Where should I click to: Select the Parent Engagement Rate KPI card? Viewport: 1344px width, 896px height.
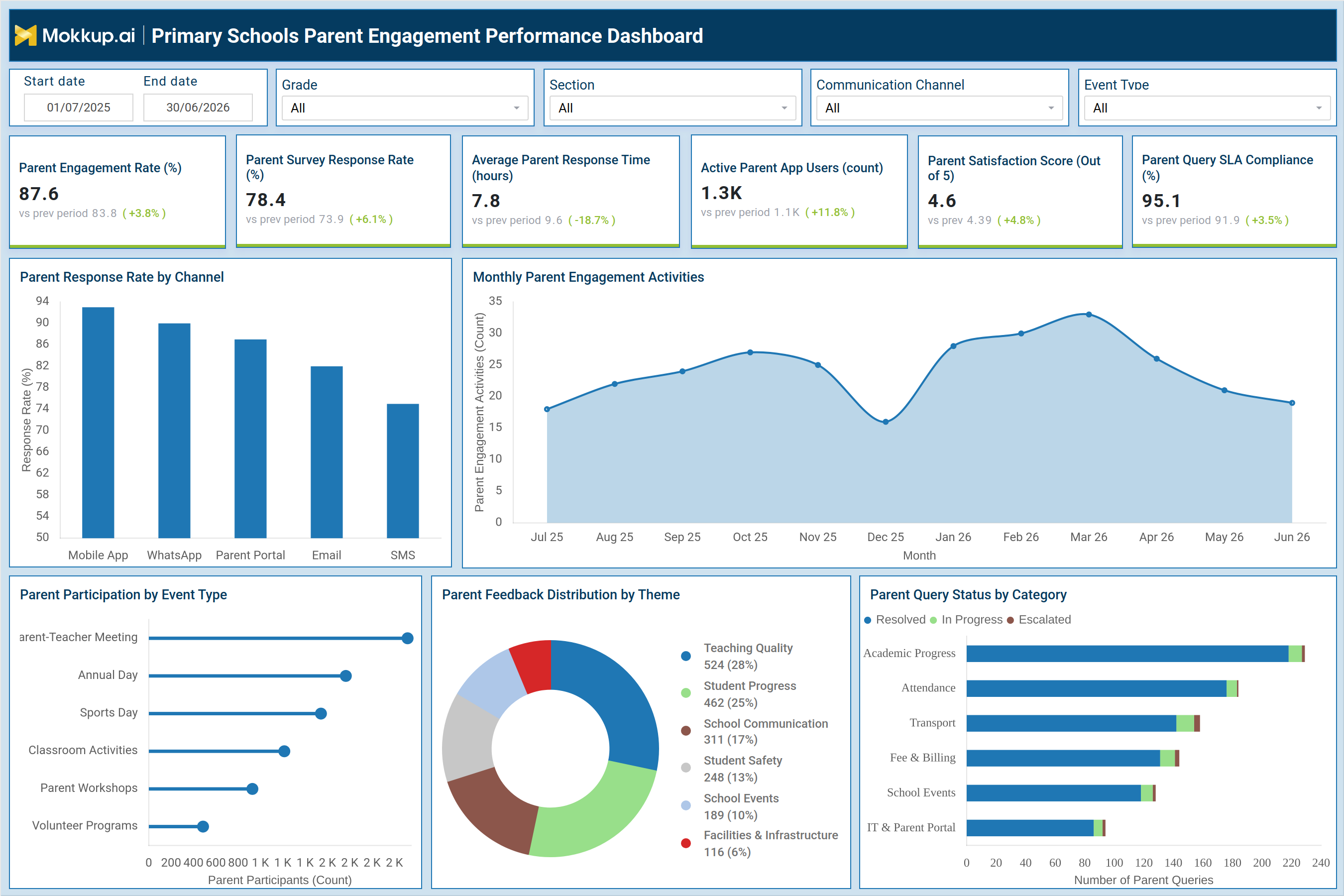click(117, 192)
